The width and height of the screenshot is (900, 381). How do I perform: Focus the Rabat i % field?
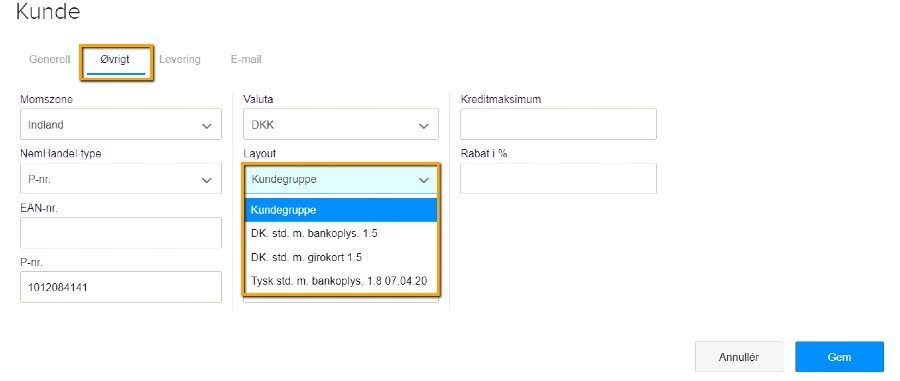[558, 178]
